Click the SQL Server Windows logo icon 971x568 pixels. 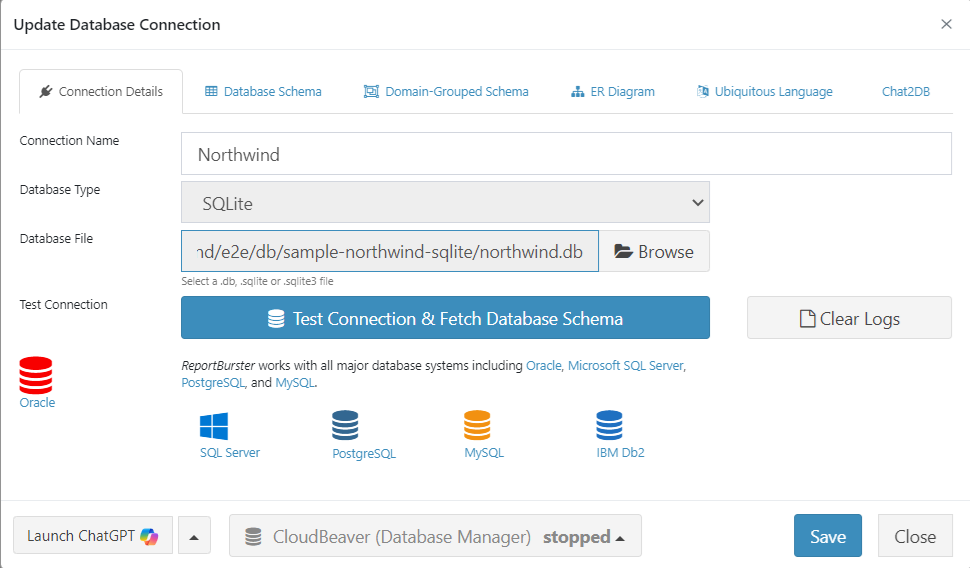coord(214,427)
